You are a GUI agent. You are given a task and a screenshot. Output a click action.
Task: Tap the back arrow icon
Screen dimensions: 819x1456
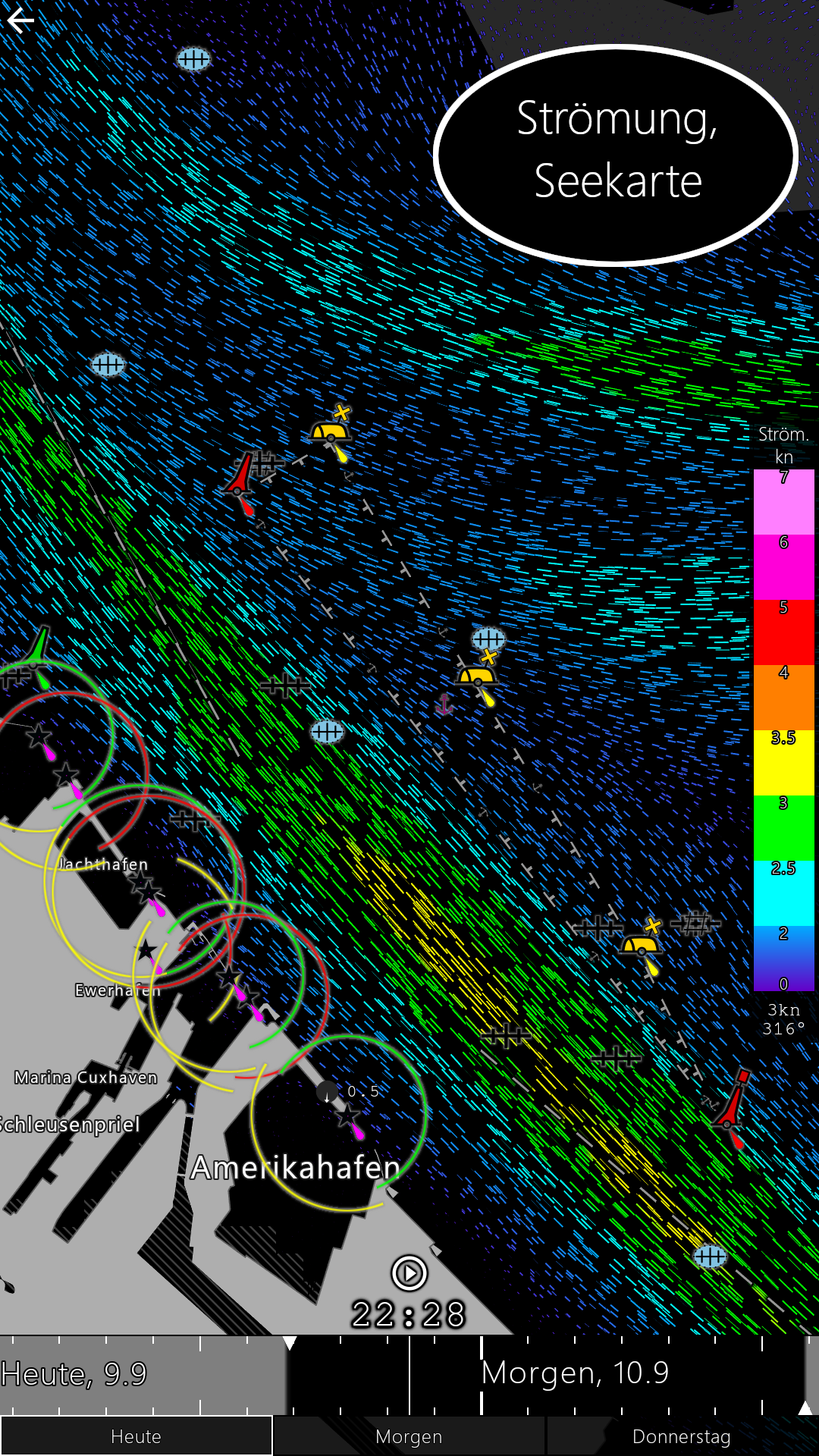tap(20, 20)
